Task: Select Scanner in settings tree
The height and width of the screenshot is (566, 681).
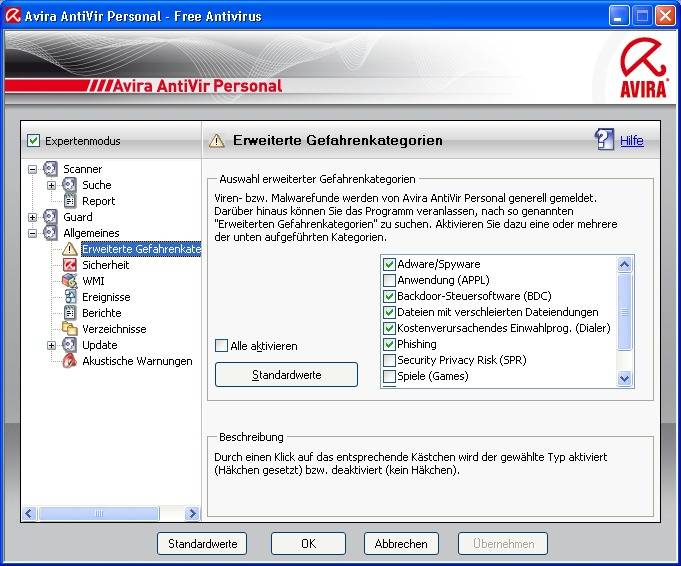Action: point(83,169)
